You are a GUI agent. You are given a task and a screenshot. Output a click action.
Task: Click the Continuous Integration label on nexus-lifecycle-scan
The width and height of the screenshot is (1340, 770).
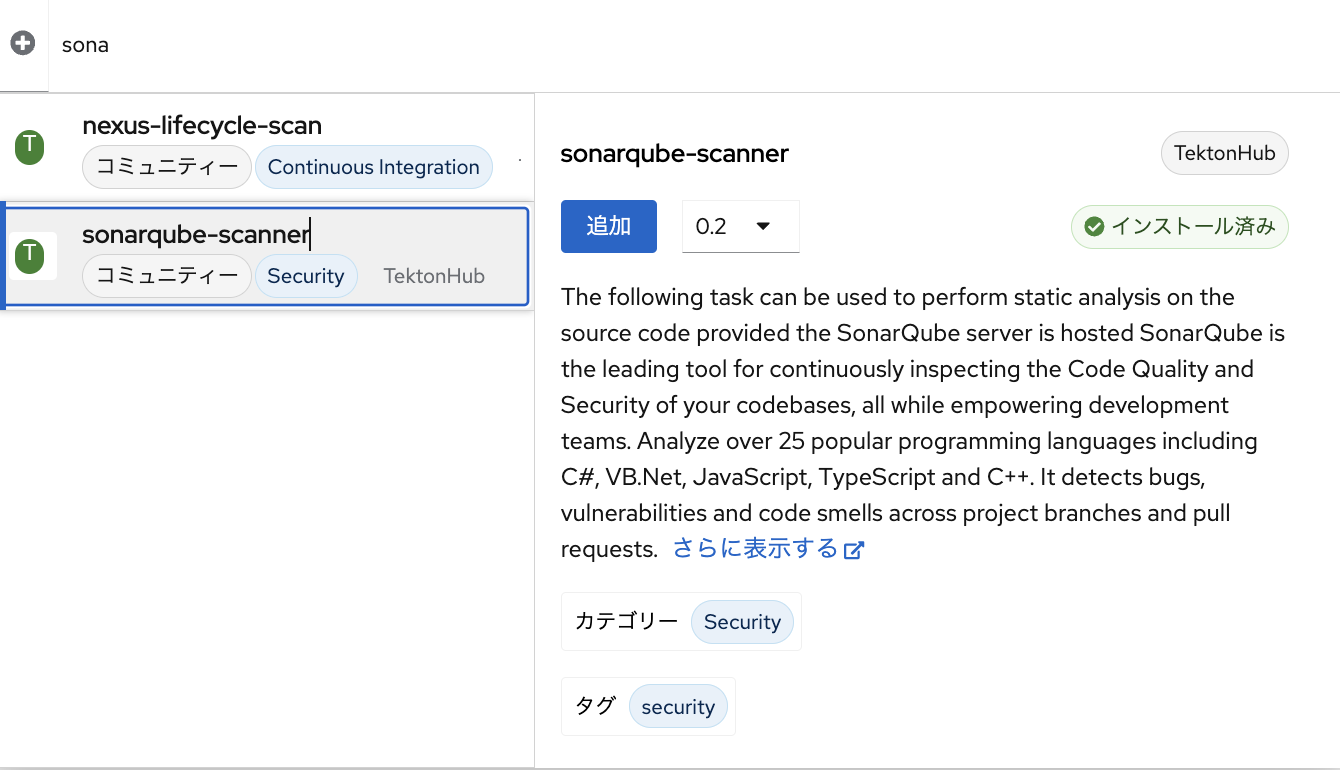(374, 167)
